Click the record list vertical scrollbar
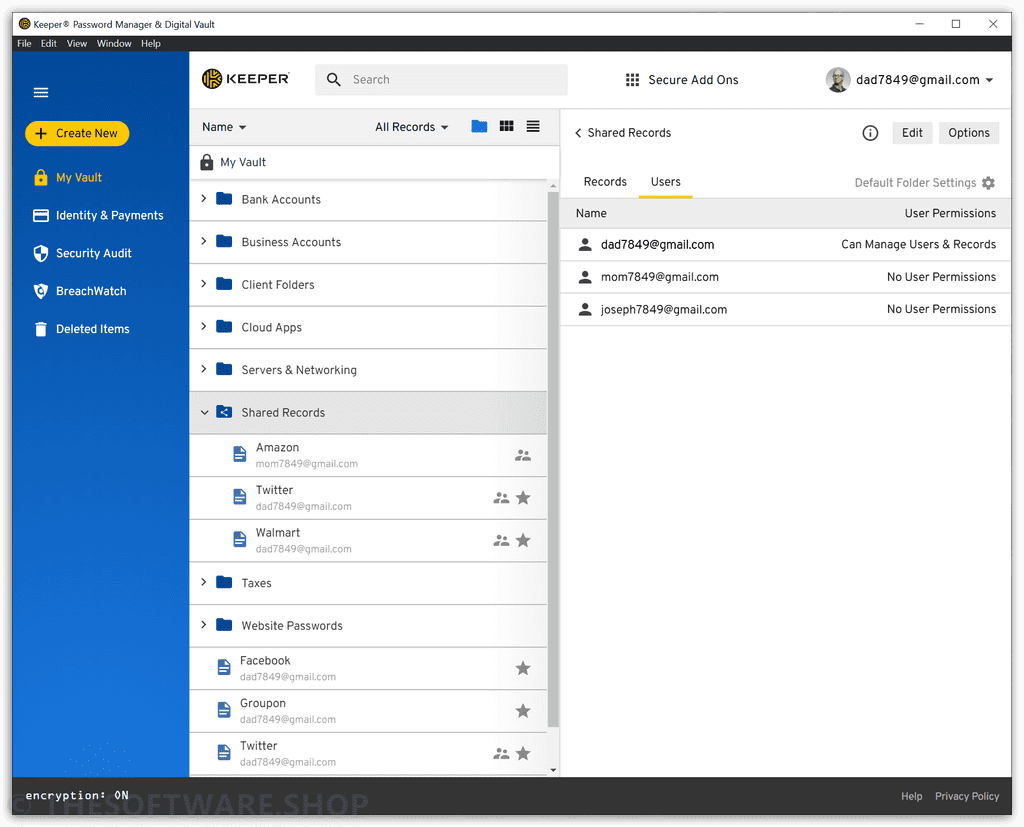 pyautogui.click(x=553, y=460)
